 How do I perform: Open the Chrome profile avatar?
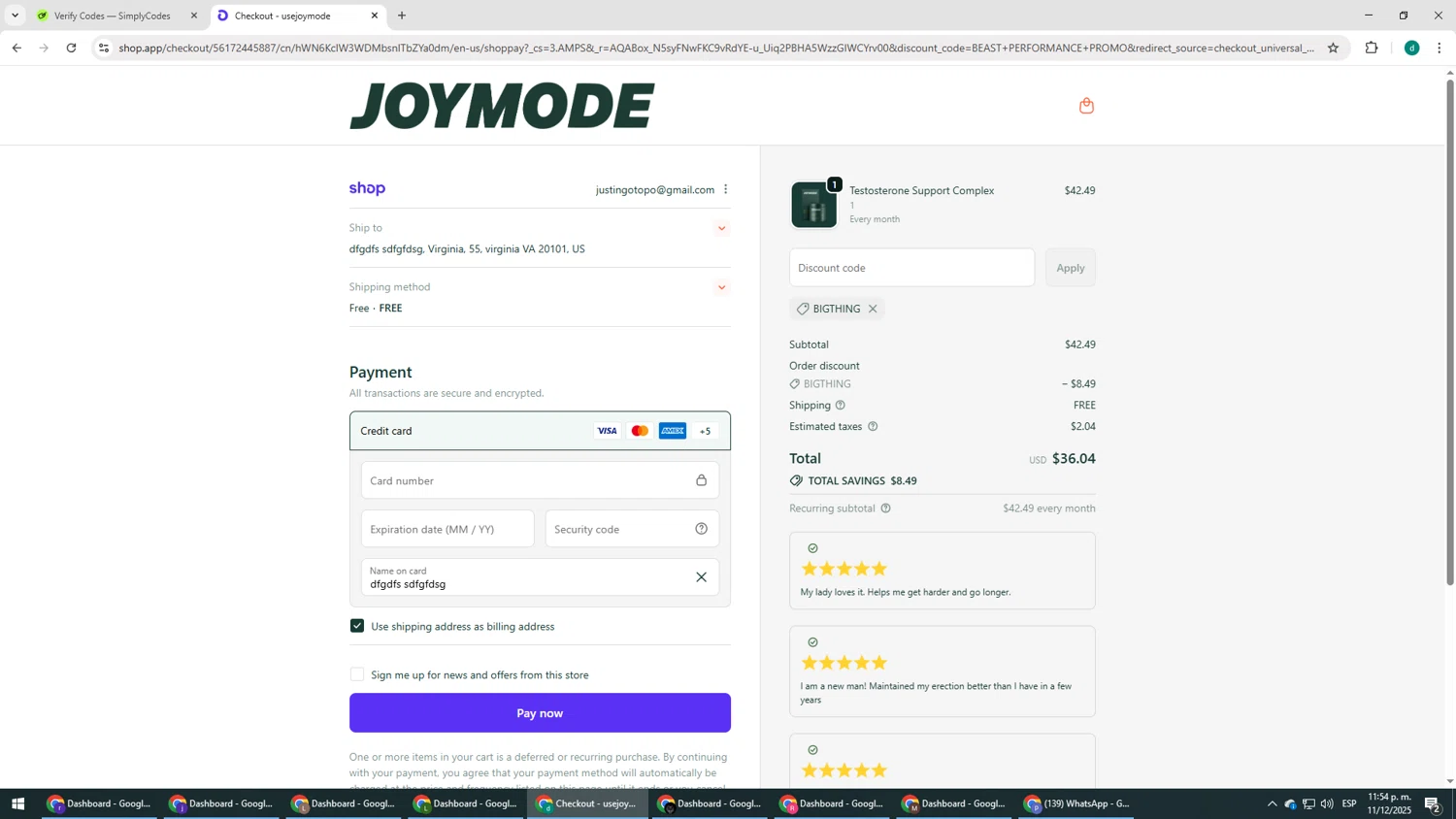click(1411, 48)
